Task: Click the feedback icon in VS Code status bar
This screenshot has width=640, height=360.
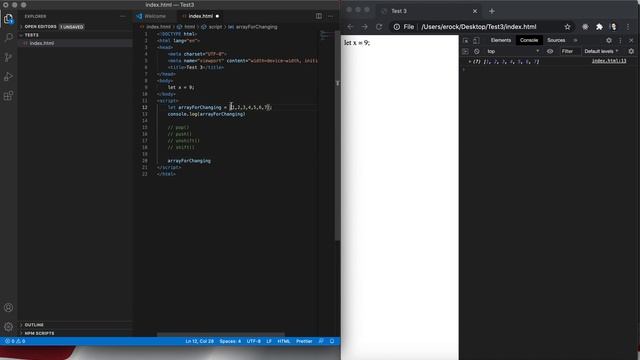Action: pos(321,341)
